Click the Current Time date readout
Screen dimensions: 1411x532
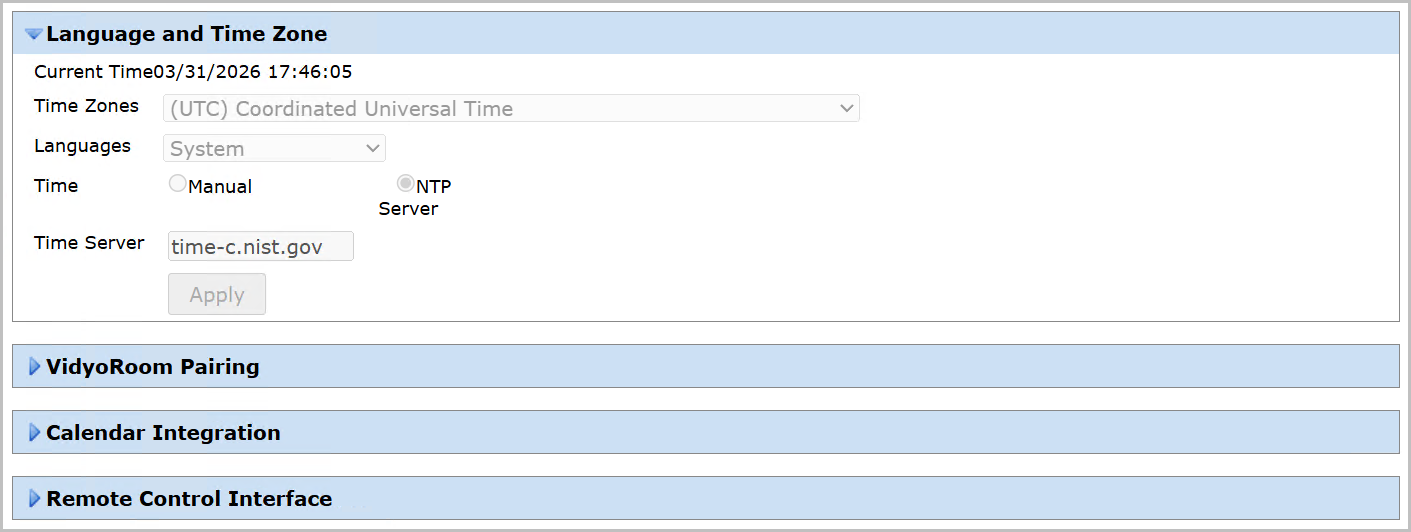pyautogui.click(x=253, y=72)
